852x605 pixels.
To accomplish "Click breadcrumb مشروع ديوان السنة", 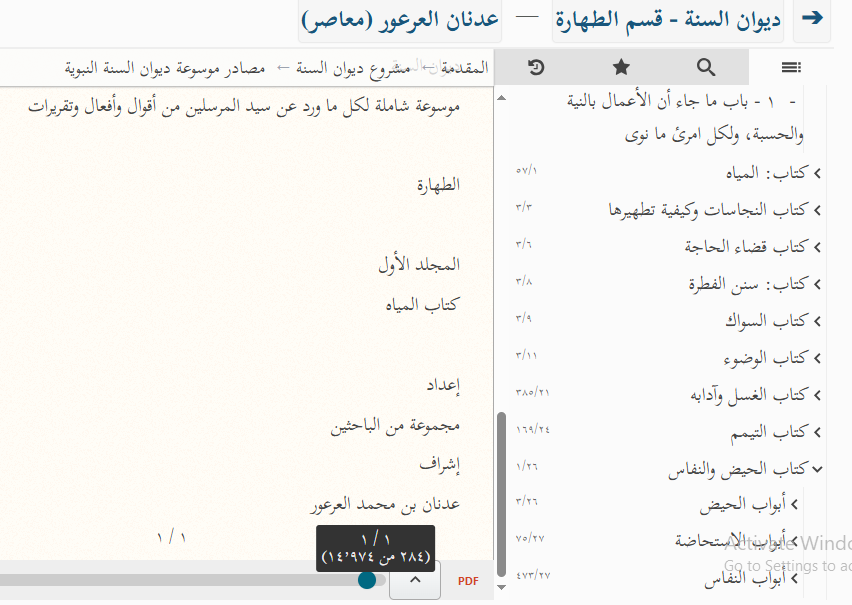I will (353, 68).
